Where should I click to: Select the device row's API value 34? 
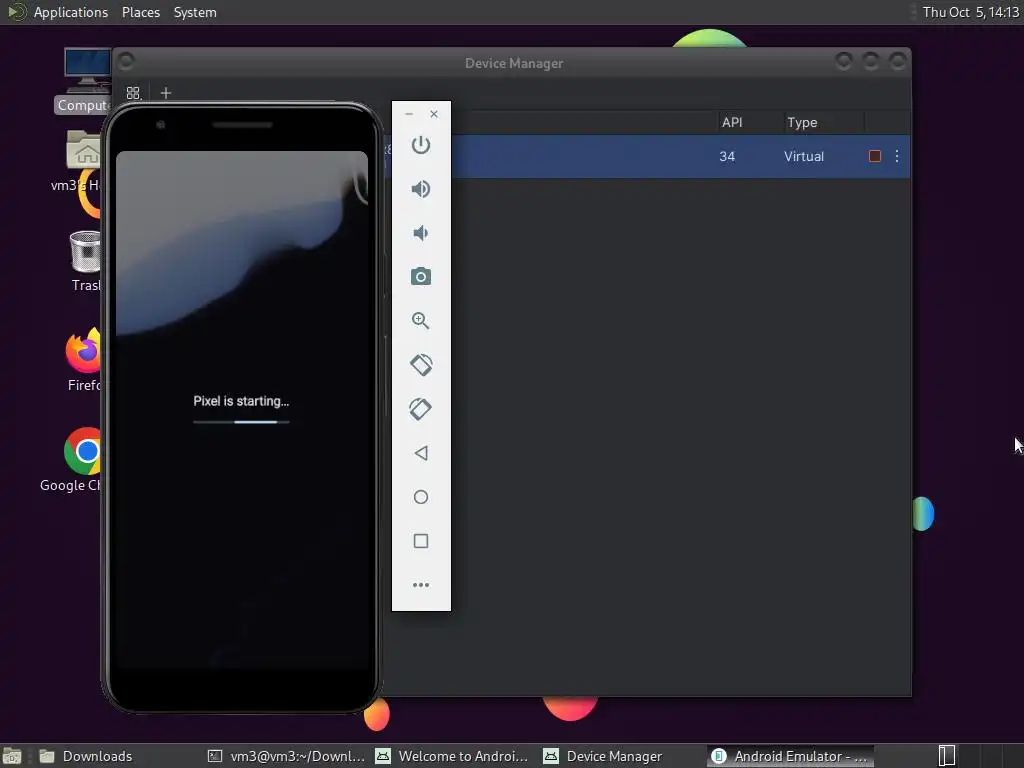click(x=727, y=156)
